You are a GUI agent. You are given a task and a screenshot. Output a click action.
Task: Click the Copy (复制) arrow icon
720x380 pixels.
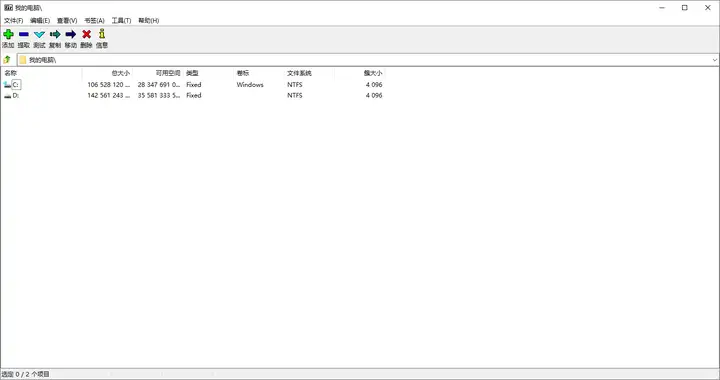pyautogui.click(x=55, y=34)
